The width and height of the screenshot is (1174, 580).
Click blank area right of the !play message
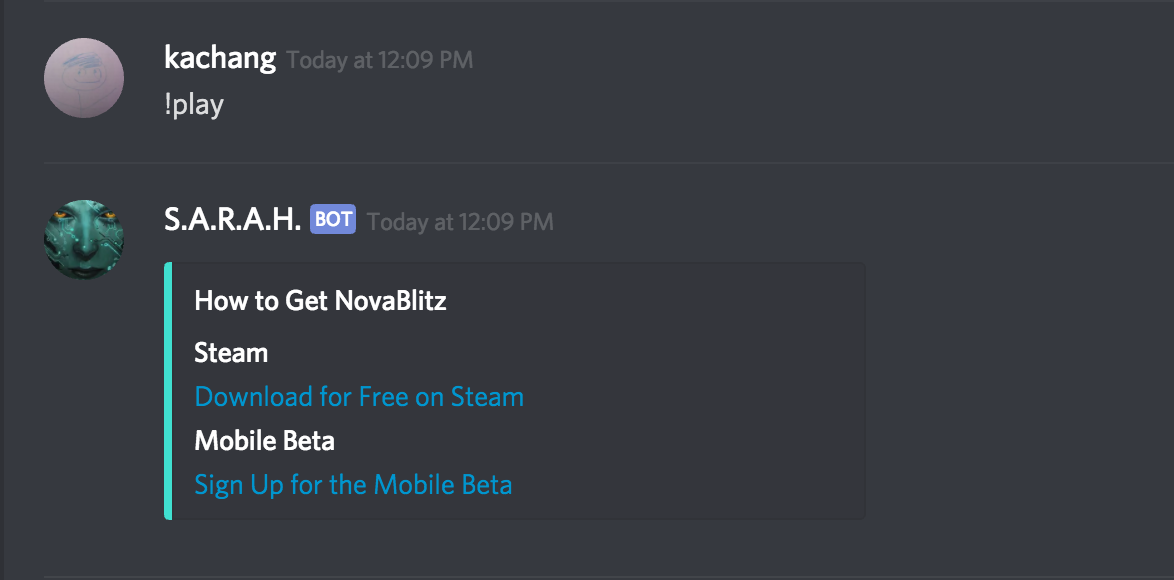(700, 104)
